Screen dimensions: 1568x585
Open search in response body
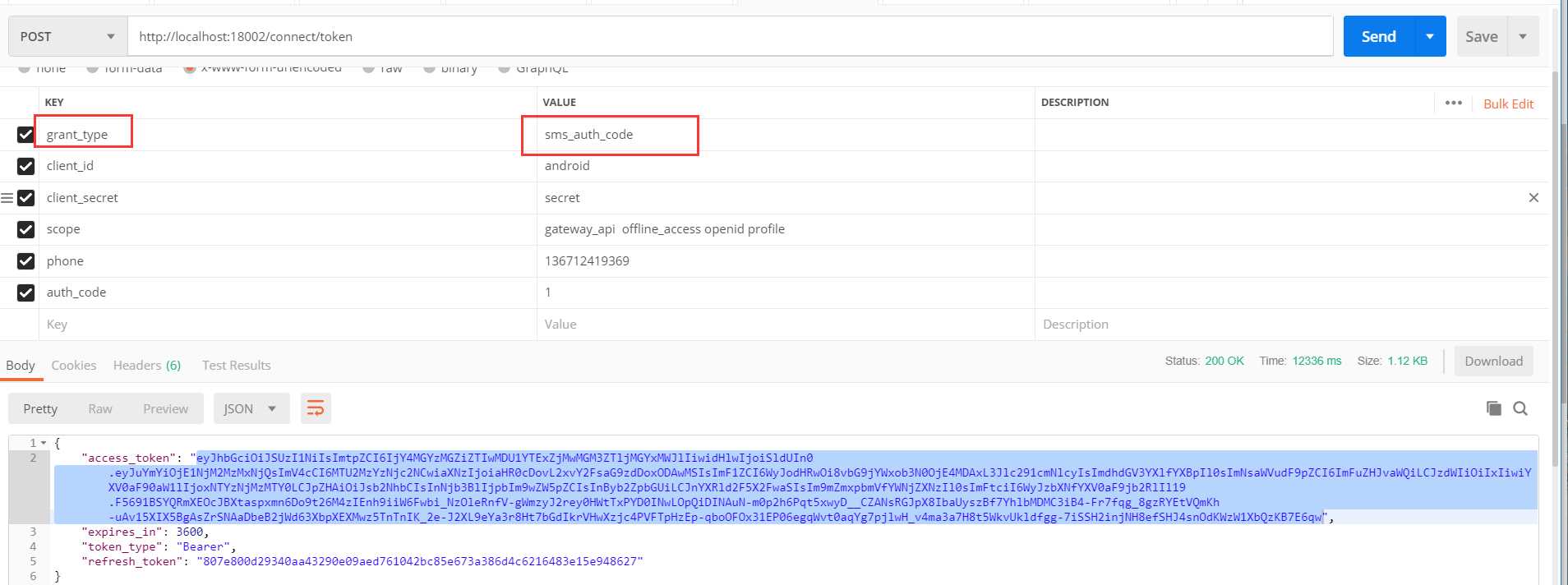(x=1520, y=408)
